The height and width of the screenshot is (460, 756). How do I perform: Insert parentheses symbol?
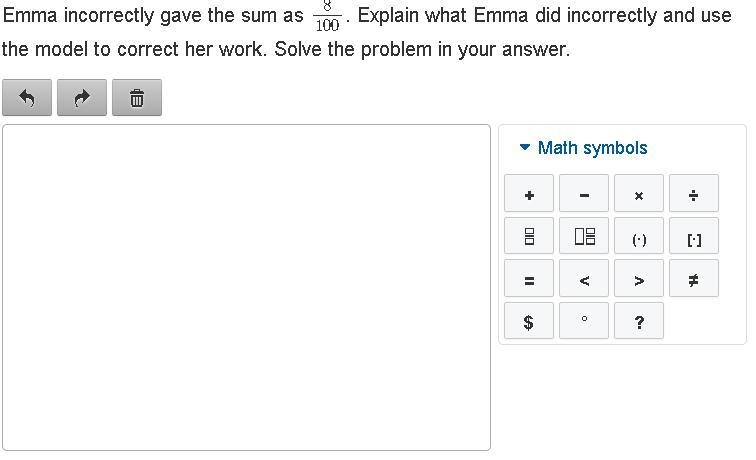click(x=639, y=236)
